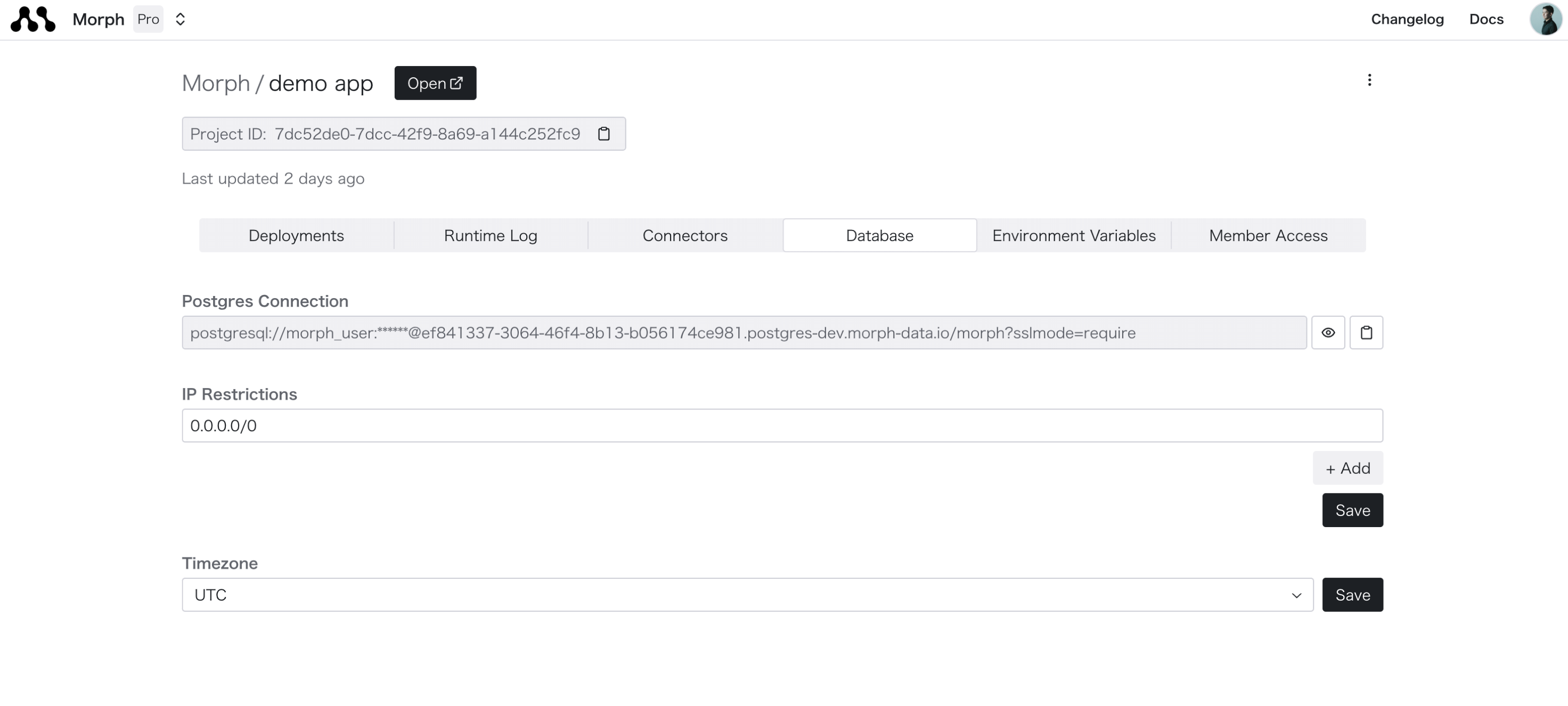1568x706 pixels.
Task: Click the Project ID field text
Action: [385, 134]
